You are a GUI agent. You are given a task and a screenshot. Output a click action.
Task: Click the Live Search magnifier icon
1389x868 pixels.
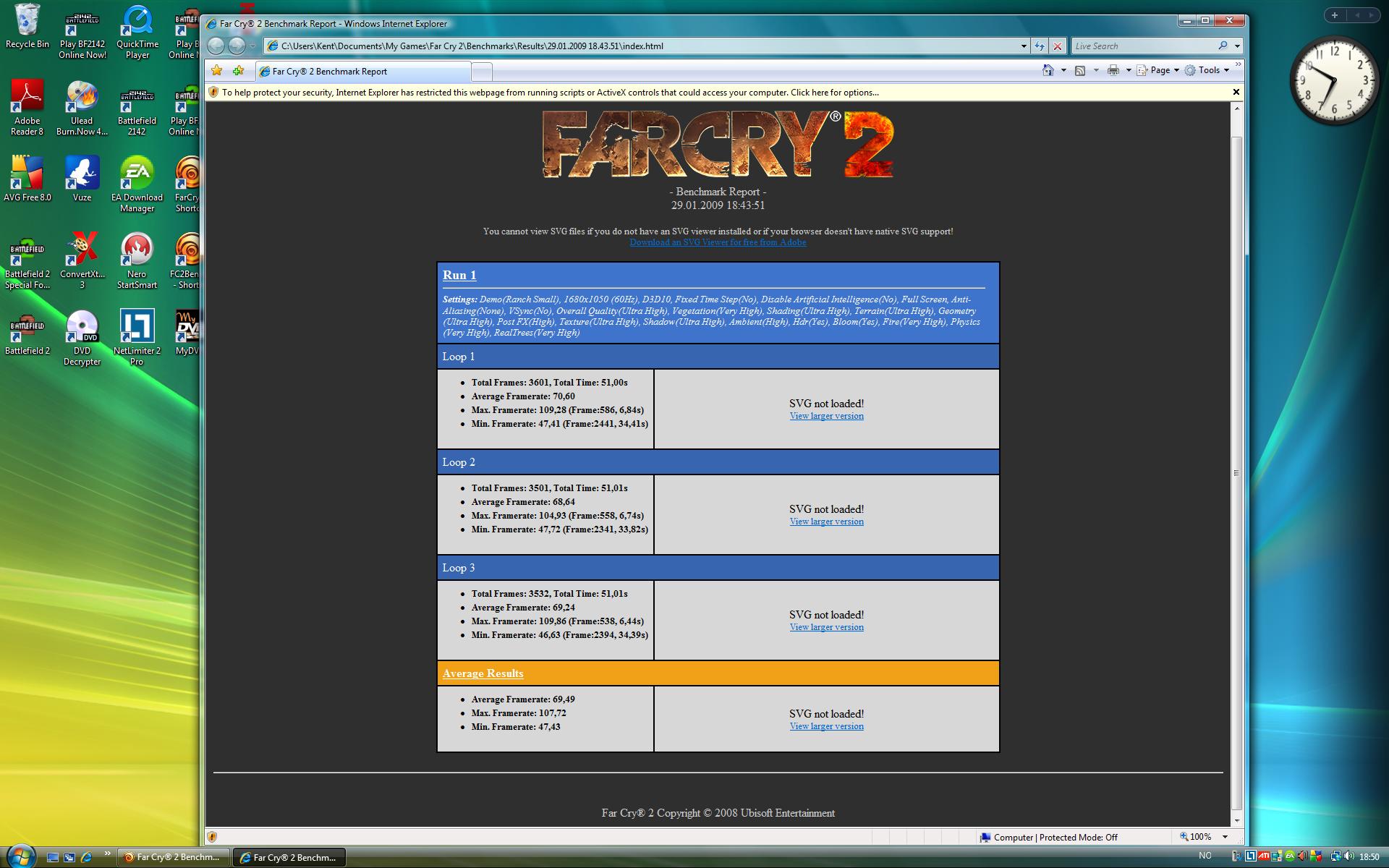(1223, 46)
